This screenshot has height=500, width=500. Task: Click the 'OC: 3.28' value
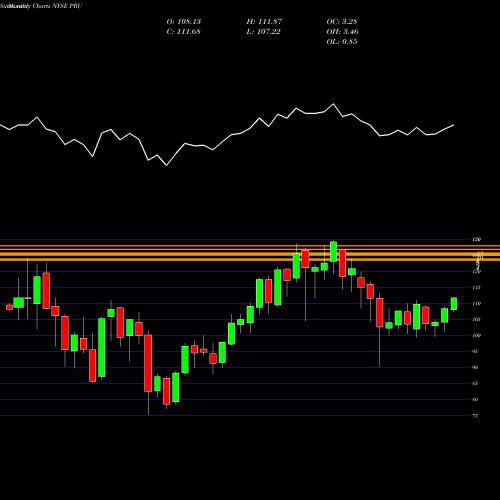coord(342,22)
